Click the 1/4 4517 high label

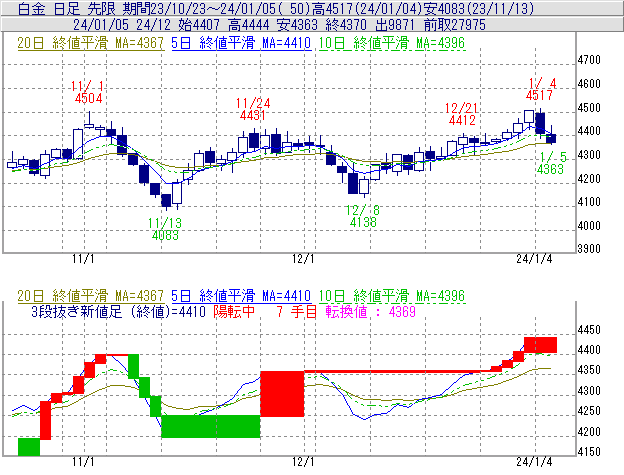coord(540,90)
